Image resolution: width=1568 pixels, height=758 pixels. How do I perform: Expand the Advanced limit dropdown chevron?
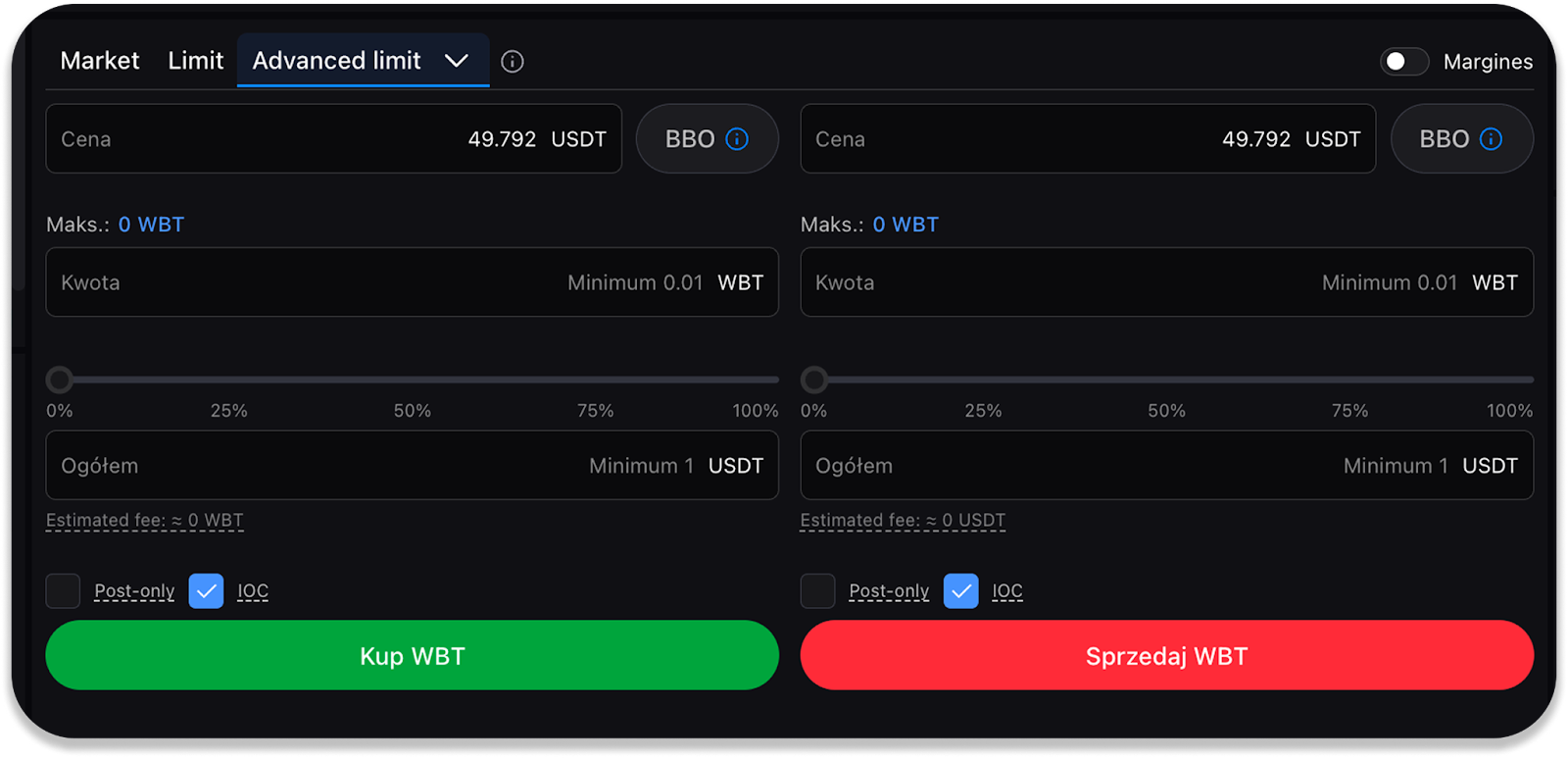(457, 61)
